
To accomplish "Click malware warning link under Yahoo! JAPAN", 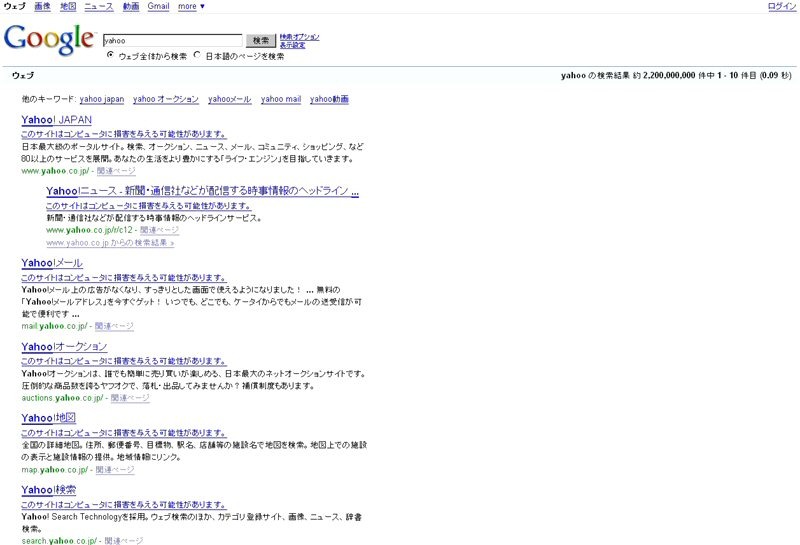I will (124, 134).
